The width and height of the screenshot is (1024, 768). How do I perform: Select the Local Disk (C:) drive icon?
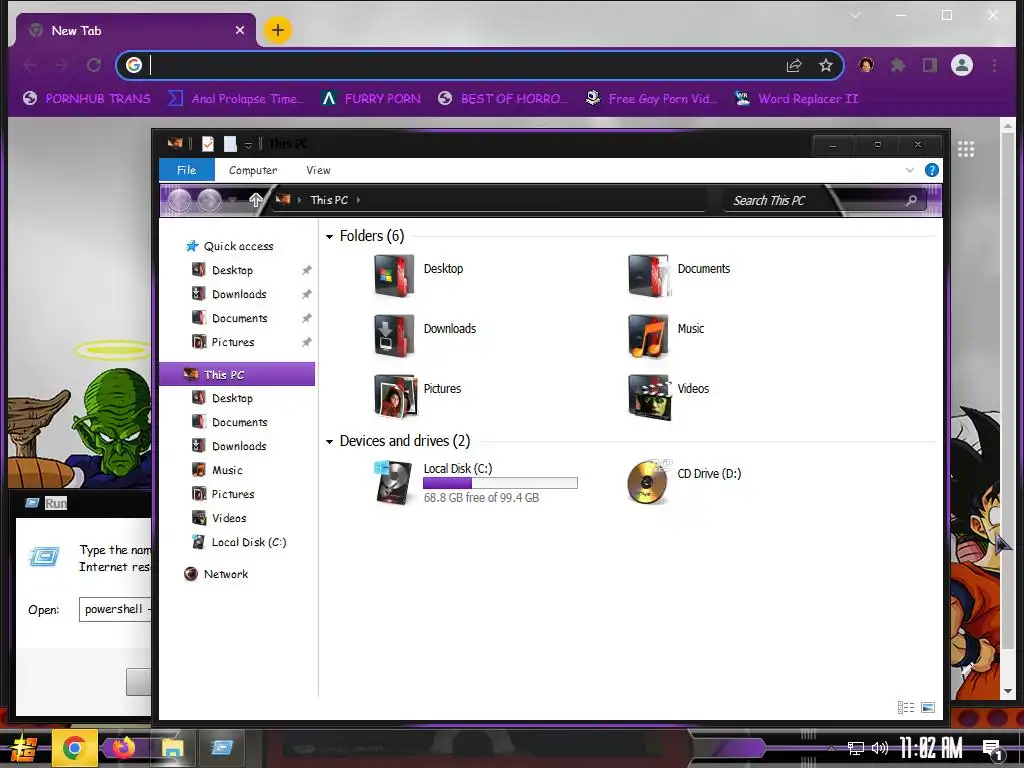(394, 483)
